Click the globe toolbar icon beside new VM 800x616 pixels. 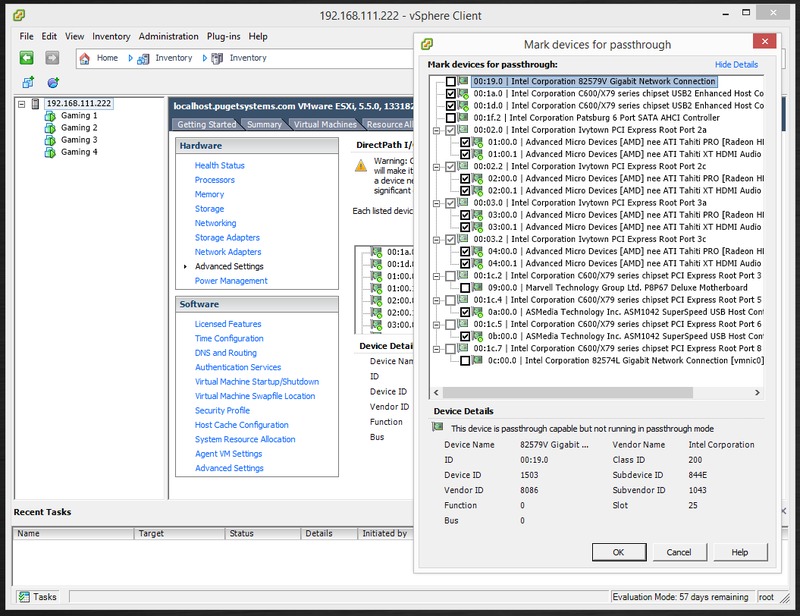pyautogui.click(x=52, y=82)
